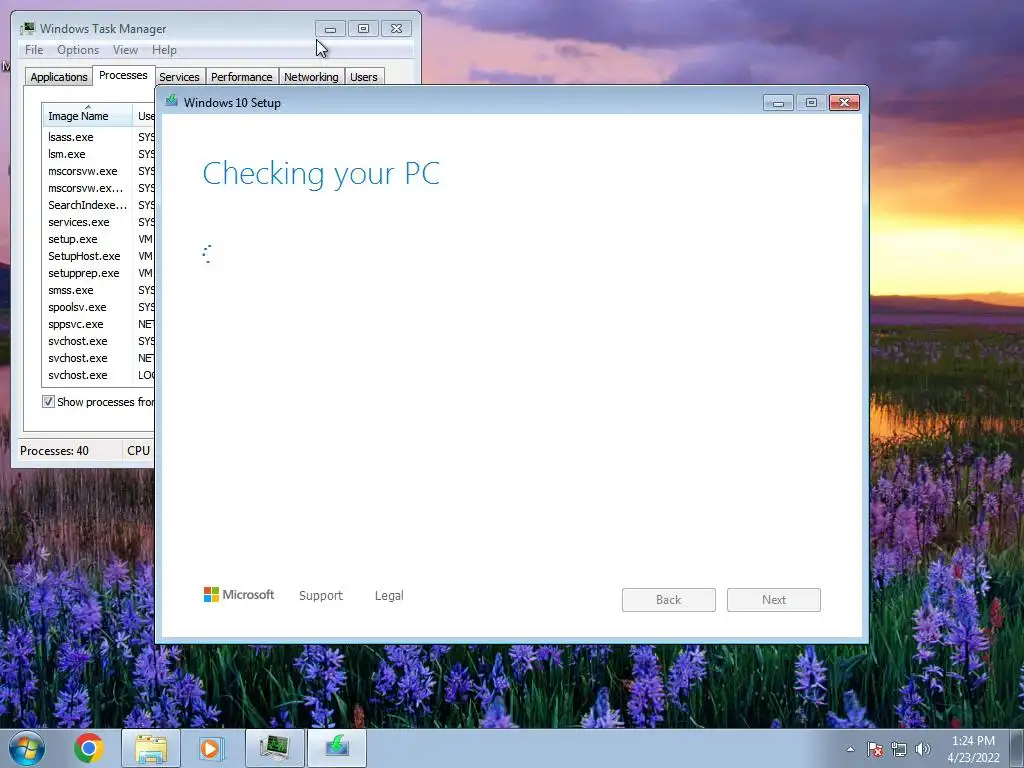This screenshot has width=1024, height=768.
Task: Select the first mscorsvw.exe process
Action: tap(98, 171)
